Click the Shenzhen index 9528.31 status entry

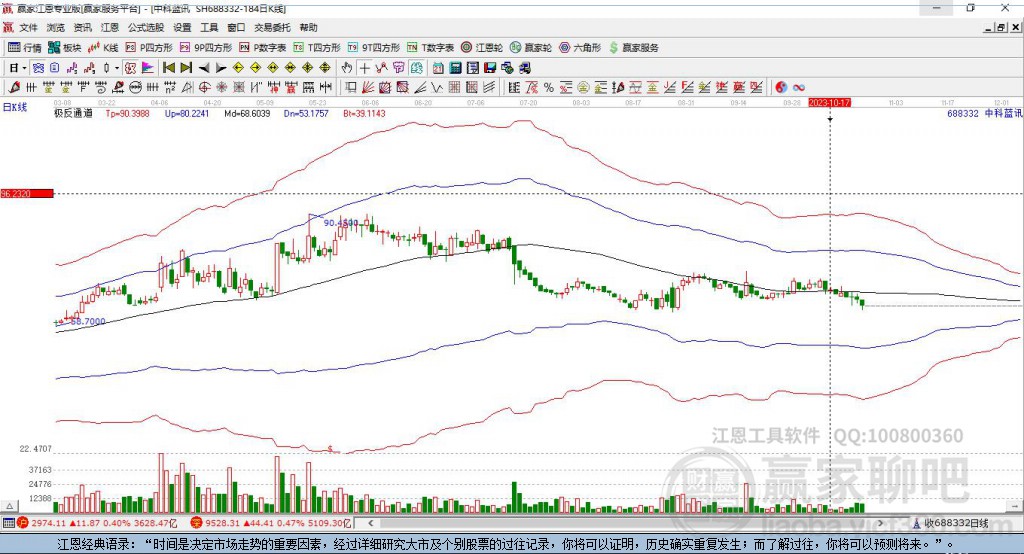tap(271, 523)
